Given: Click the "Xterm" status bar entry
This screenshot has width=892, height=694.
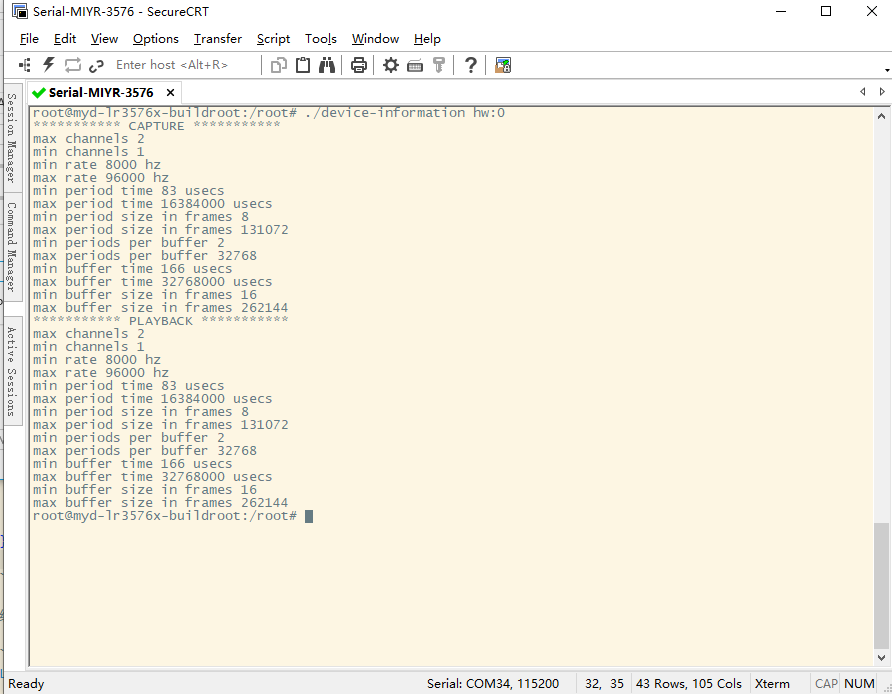Looking at the screenshot, I should click(772, 684).
